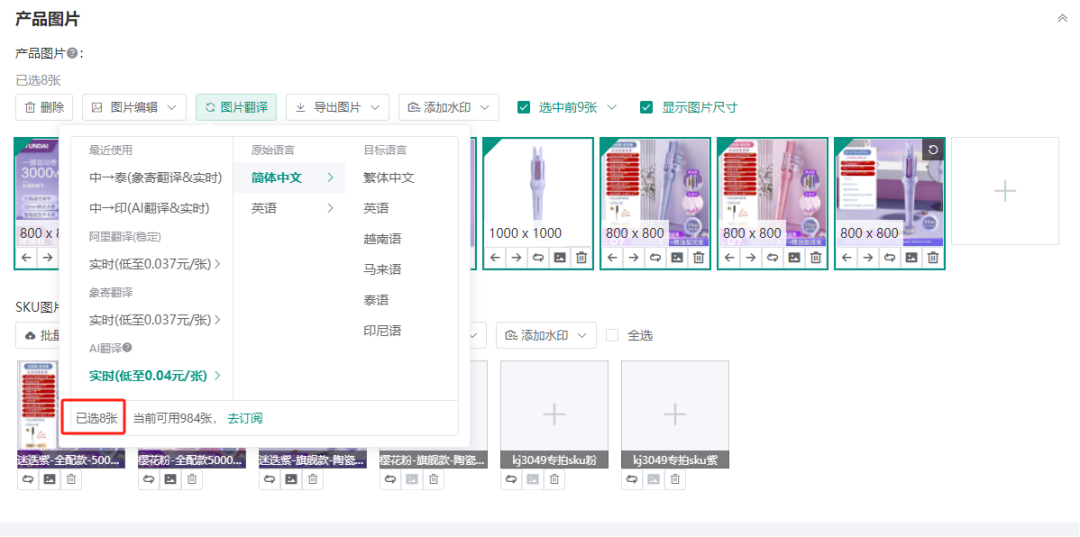The width and height of the screenshot is (1080, 537).
Task: Select 泰语 as target language
Action: tap(376, 300)
